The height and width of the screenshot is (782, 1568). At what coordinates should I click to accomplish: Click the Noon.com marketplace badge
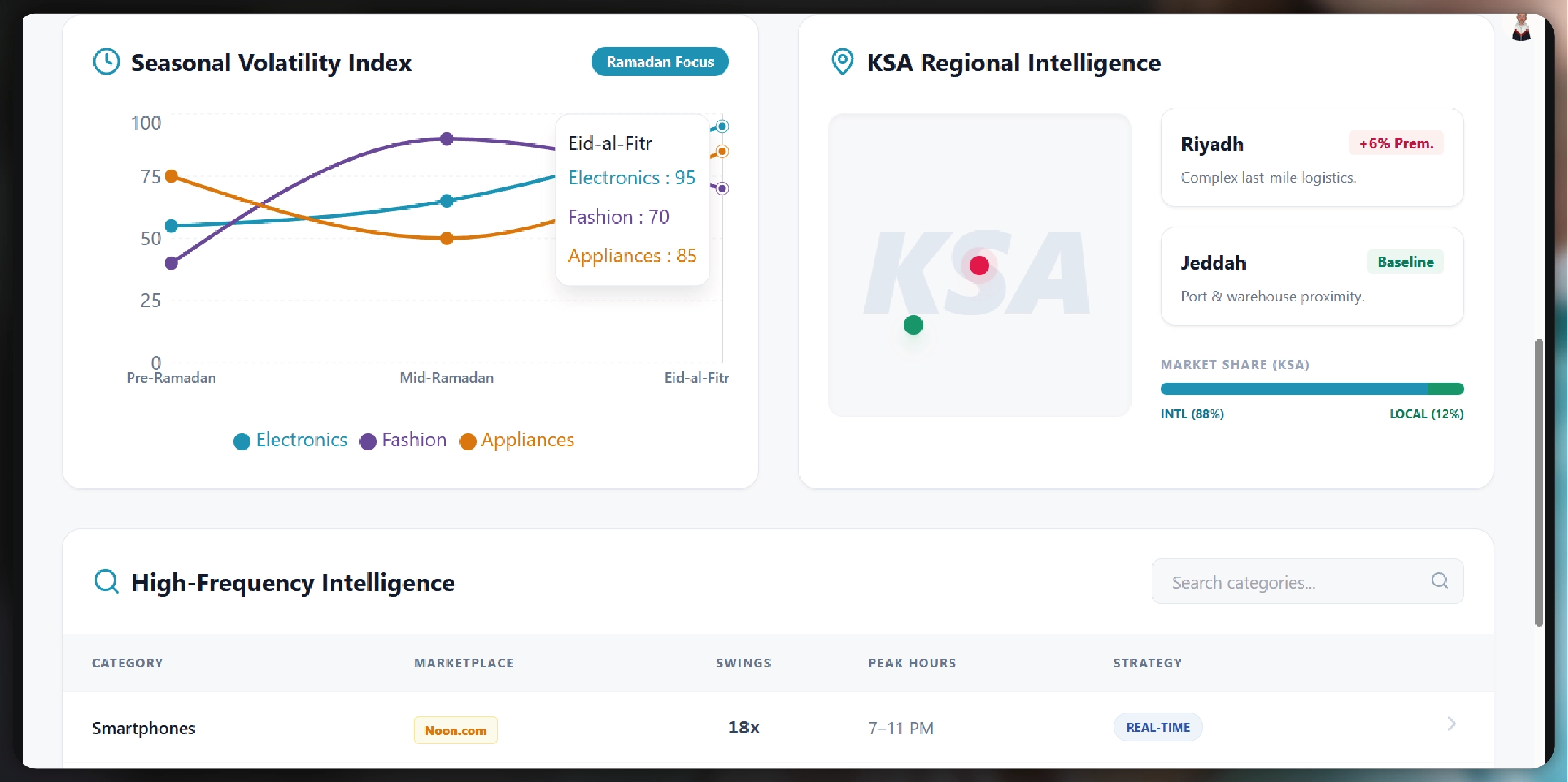(x=455, y=730)
